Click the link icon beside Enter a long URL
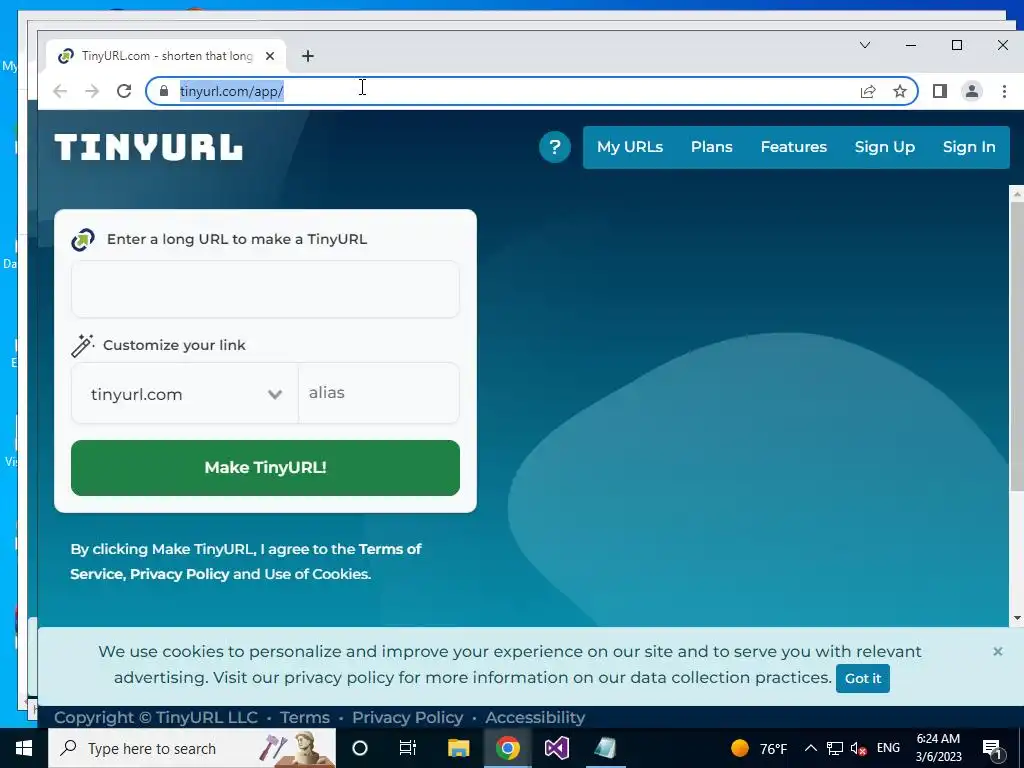The image size is (1024, 768). [83, 240]
